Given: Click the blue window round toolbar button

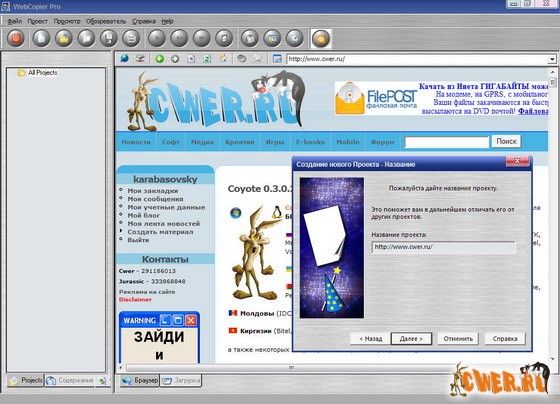Looking at the screenshot, I should coord(272,38).
